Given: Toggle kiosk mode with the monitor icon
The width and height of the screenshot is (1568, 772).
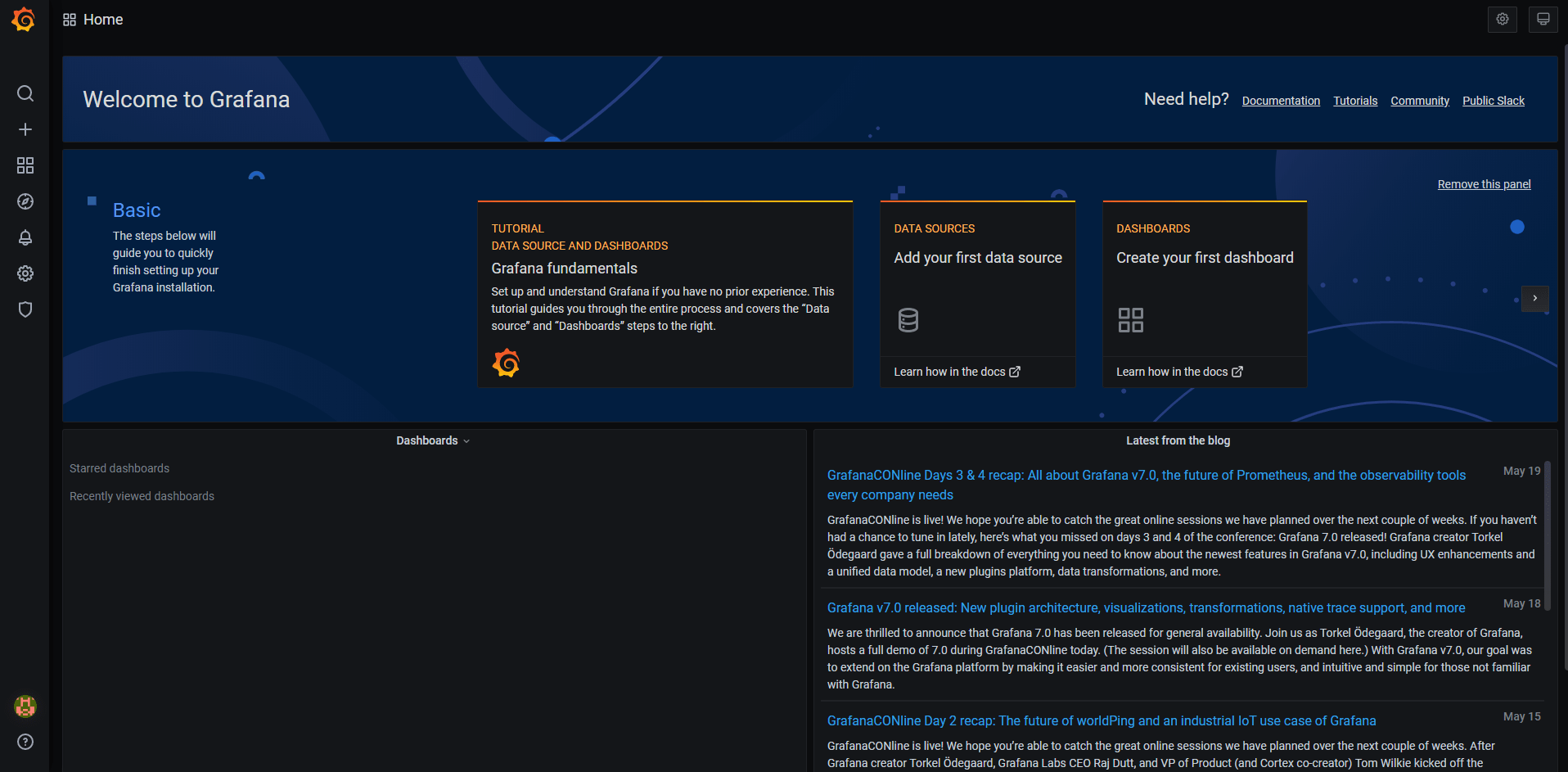Looking at the screenshot, I should point(1543,19).
